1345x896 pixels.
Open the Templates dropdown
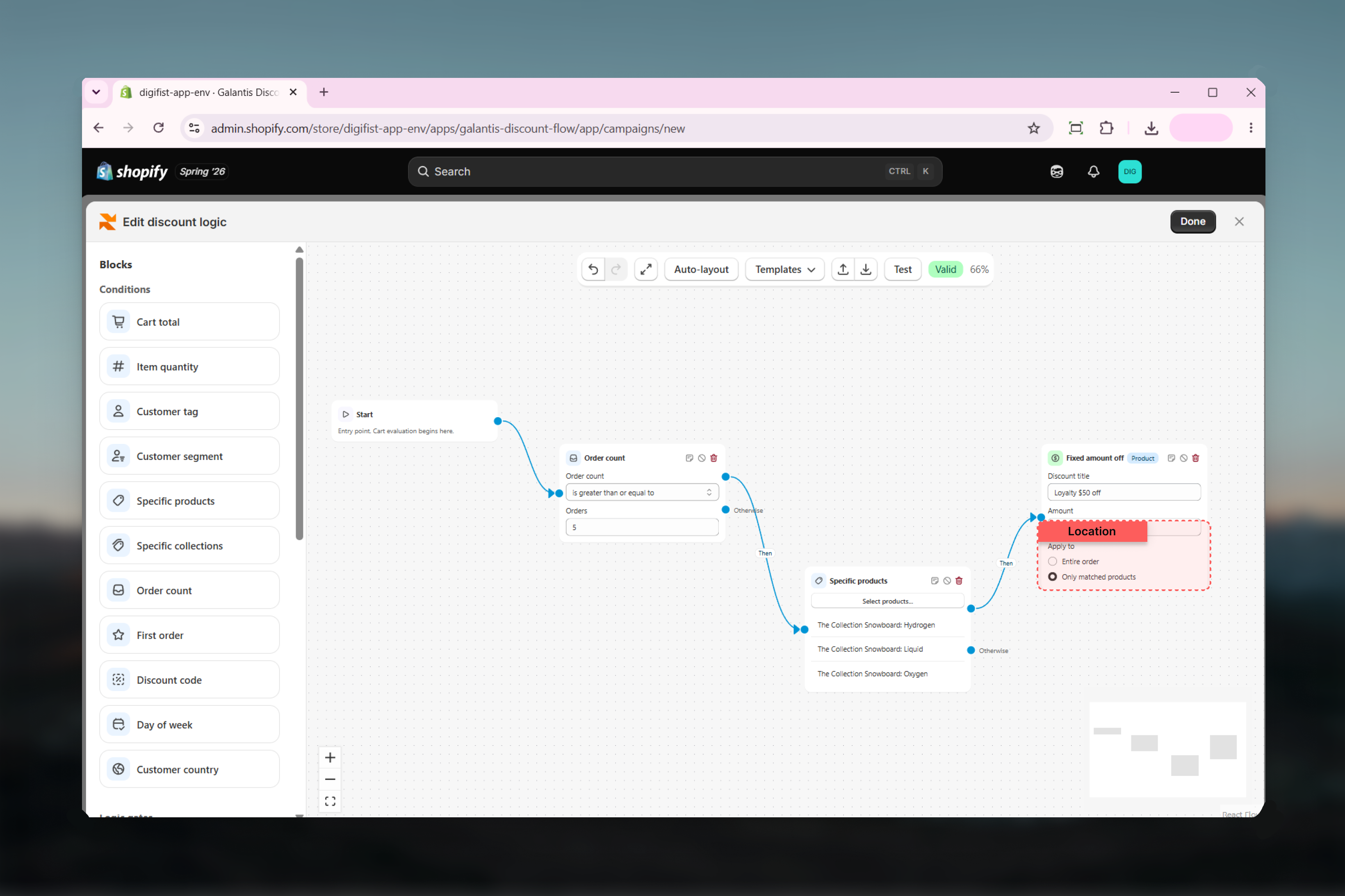tap(784, 269)
